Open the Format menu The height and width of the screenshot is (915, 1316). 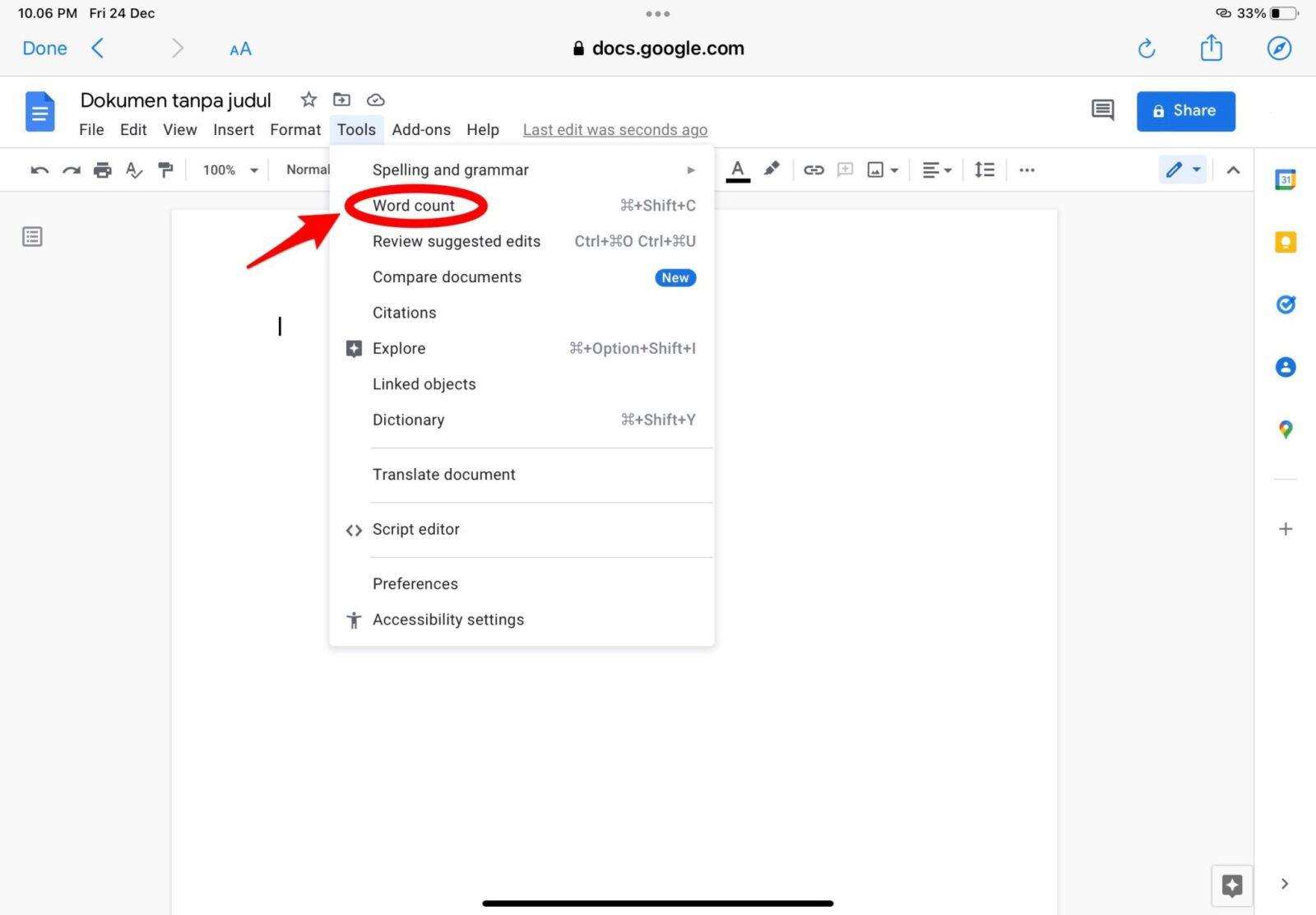[294, 129]
